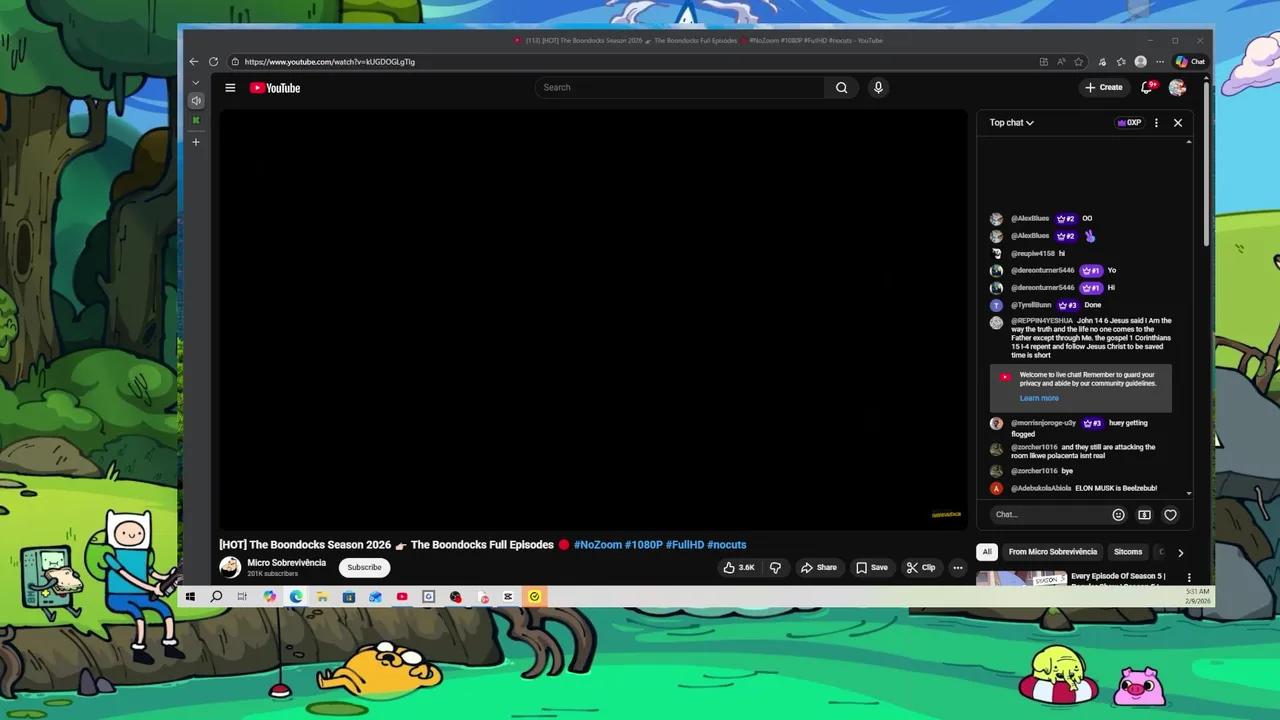The width and height of the screenshot is (1280, 720).
Task: Open Every Episode Of Season 5 video options
Action: click(x=1189, y=578)
